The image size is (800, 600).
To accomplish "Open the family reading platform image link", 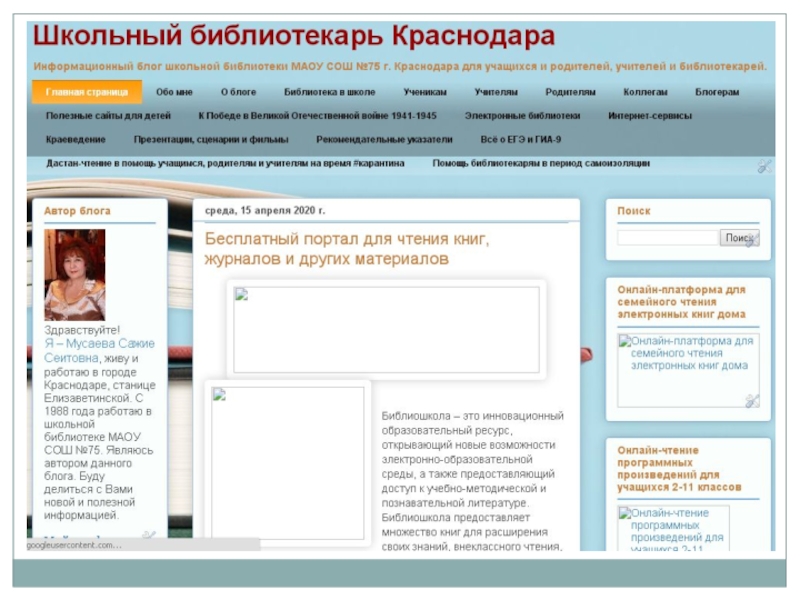I will (x=688, y=354).
